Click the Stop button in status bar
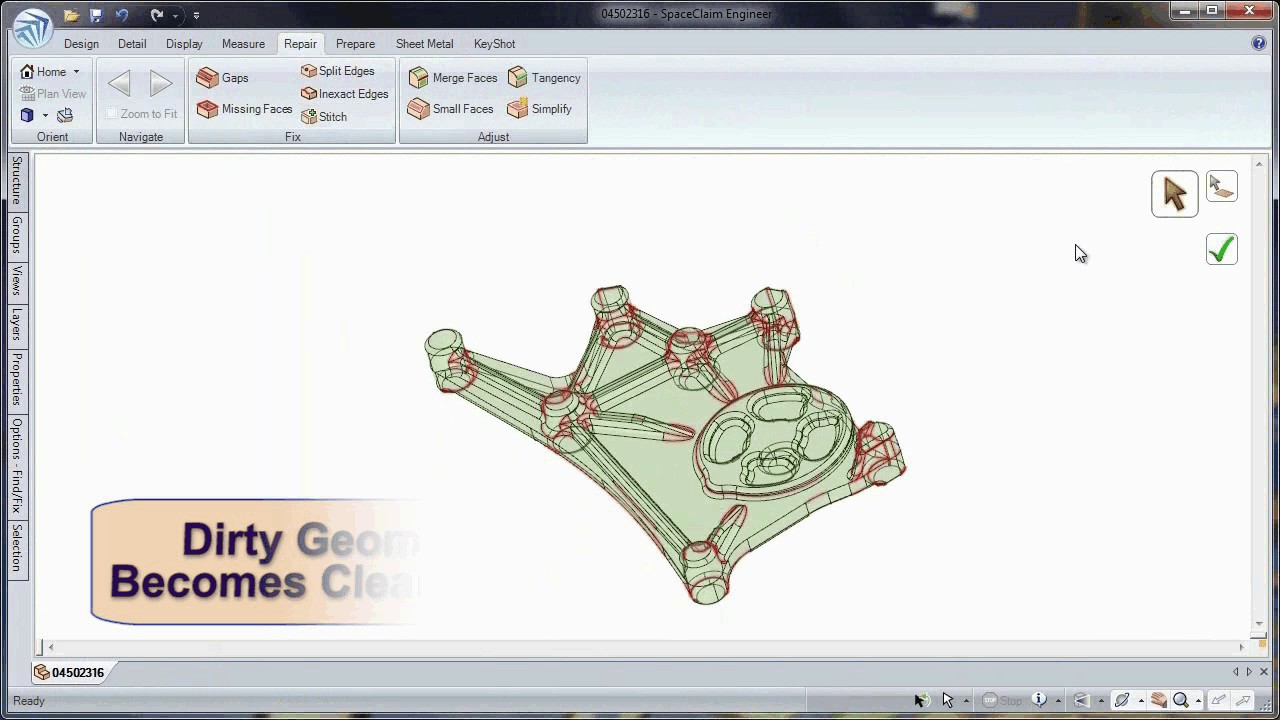1280x720 pixels. [1002, 701]
